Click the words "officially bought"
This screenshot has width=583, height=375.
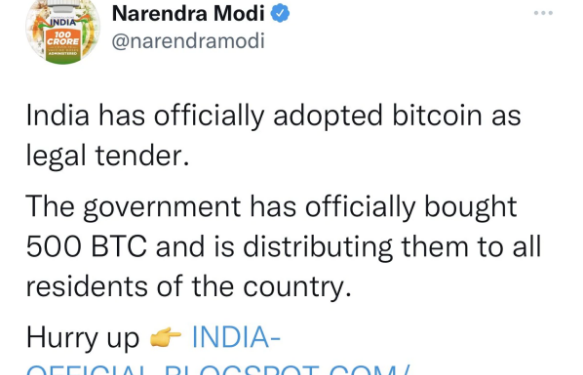coord(411,207)
